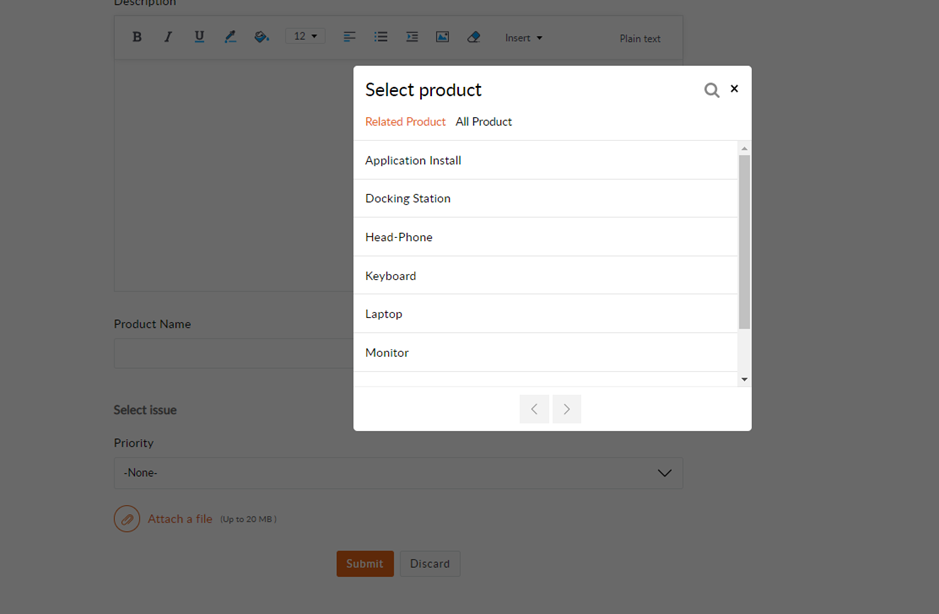Click the eraser clear formatting icon
The height and width of the screenshot is (614, 939).
pyautogui.click(x=473, y=37)
